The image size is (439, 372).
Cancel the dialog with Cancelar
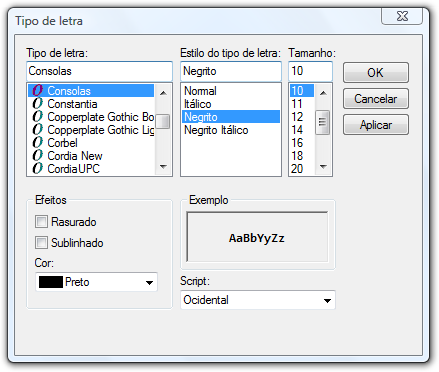point(376,99)
